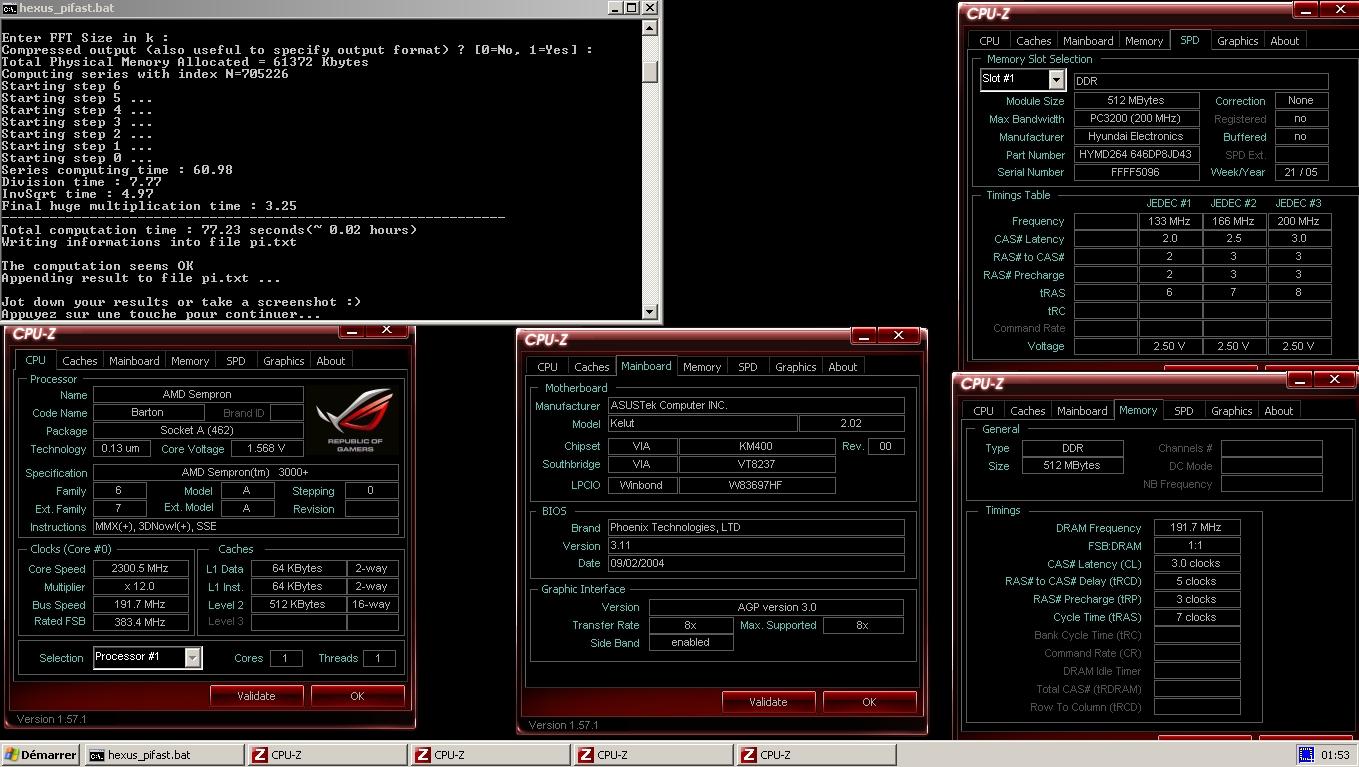Click the CAS# Latency 3.0 clocks value
1359x767 pixels.
click(1197, 564)
